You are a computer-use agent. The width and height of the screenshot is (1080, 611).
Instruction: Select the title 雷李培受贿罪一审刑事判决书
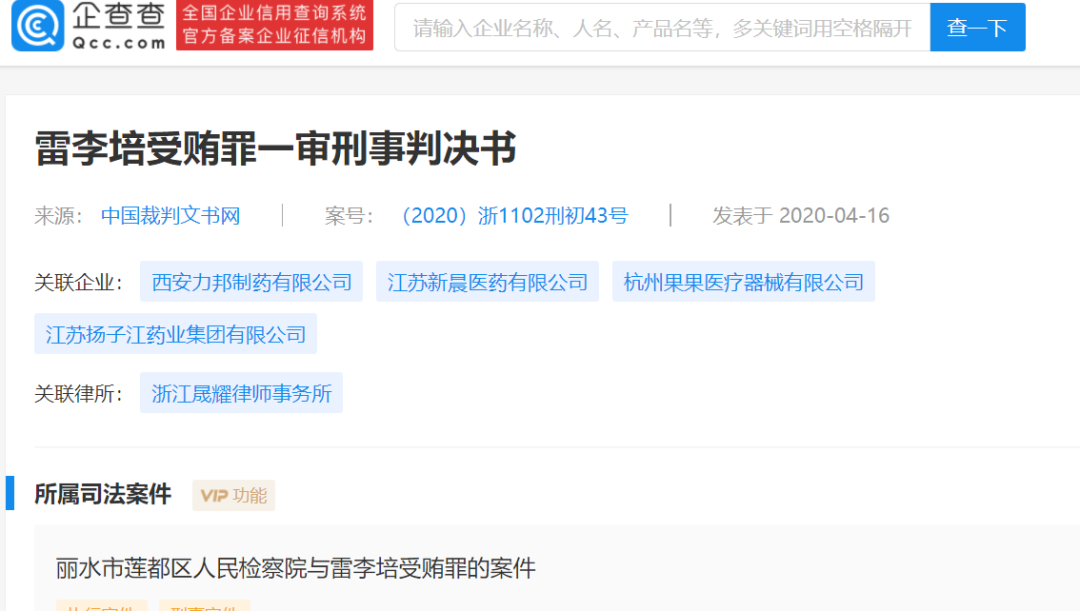(x=276, y=149)
